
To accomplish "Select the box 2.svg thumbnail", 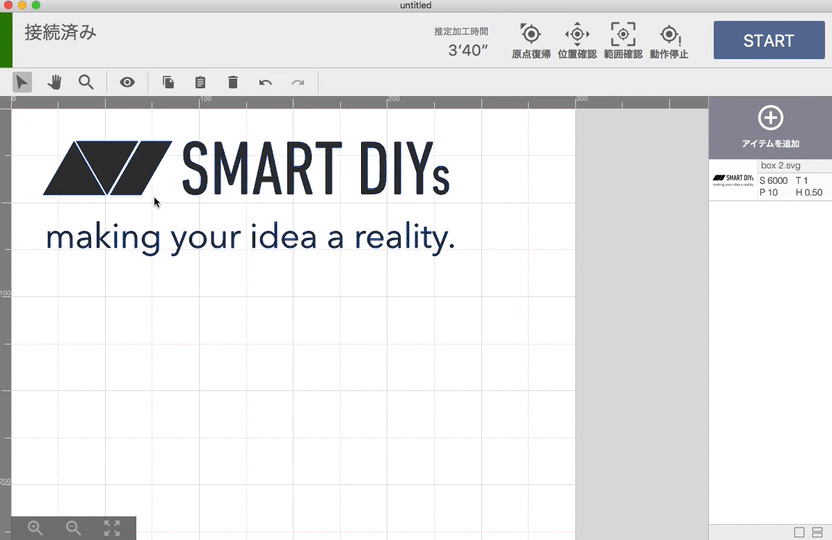I will [x=733, y=180].
